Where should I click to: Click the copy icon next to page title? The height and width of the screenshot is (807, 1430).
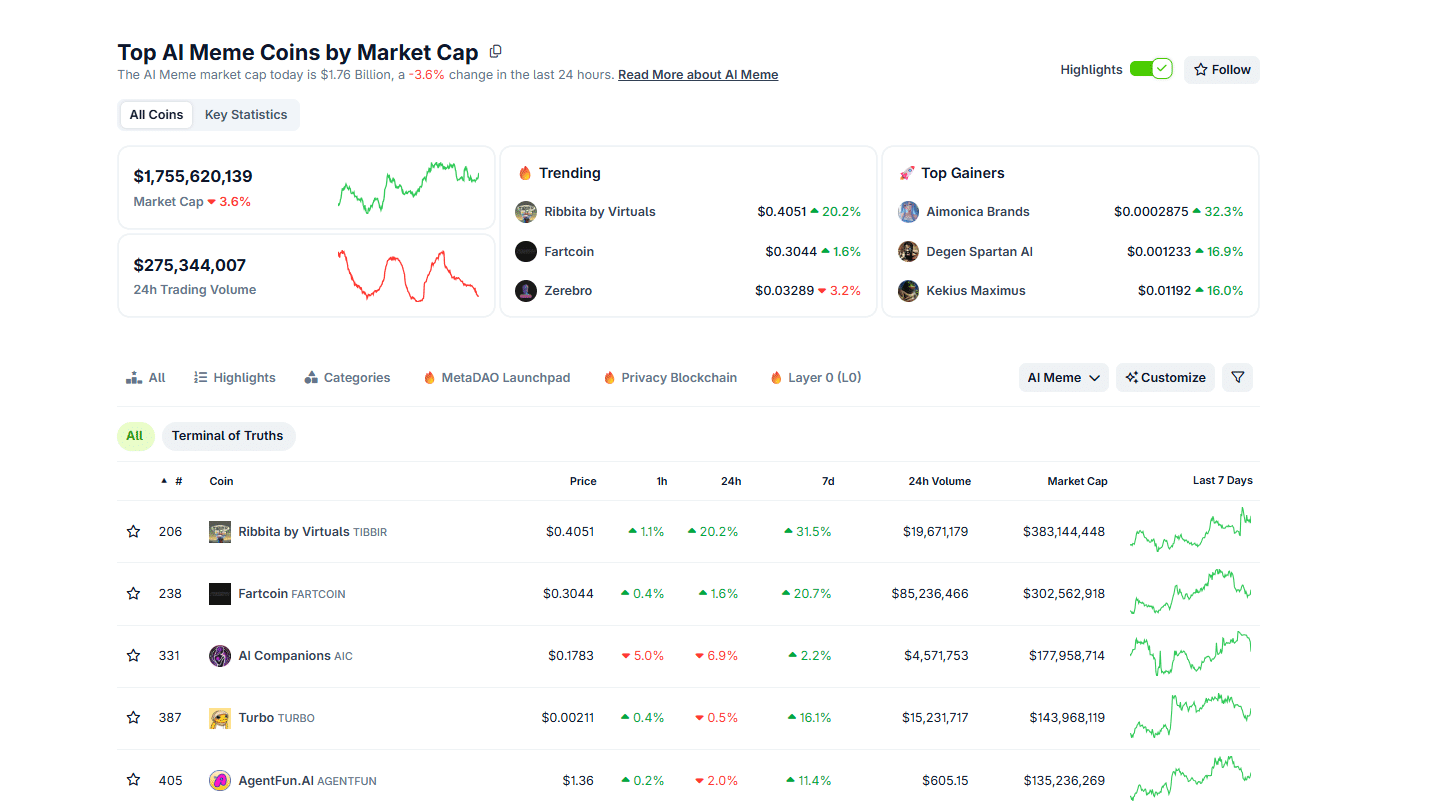point(495,51)
